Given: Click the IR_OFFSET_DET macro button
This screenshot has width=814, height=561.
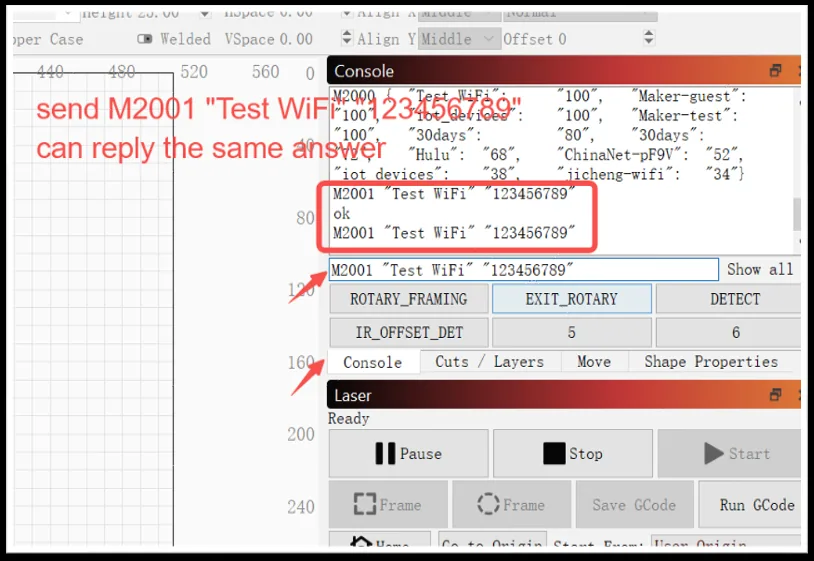Looking at the screenshot, I should tap(409, 332).
